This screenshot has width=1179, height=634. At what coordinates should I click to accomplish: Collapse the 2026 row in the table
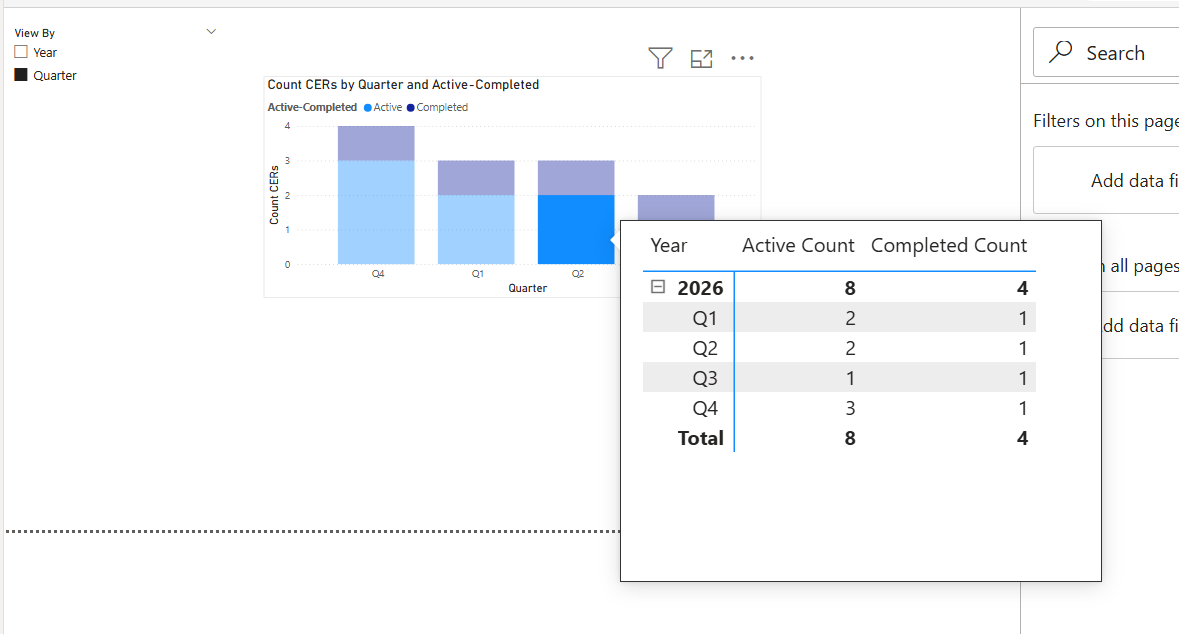[658, 287]
